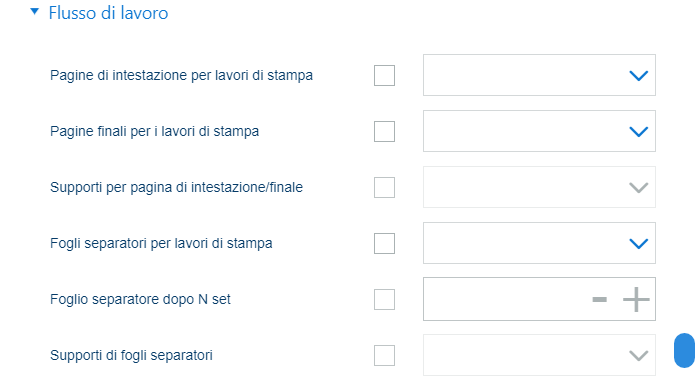Click greyed chevron for Supporti intestazione/finale
This screenshot has height=382, width=697.
click(x=638, y=188)
